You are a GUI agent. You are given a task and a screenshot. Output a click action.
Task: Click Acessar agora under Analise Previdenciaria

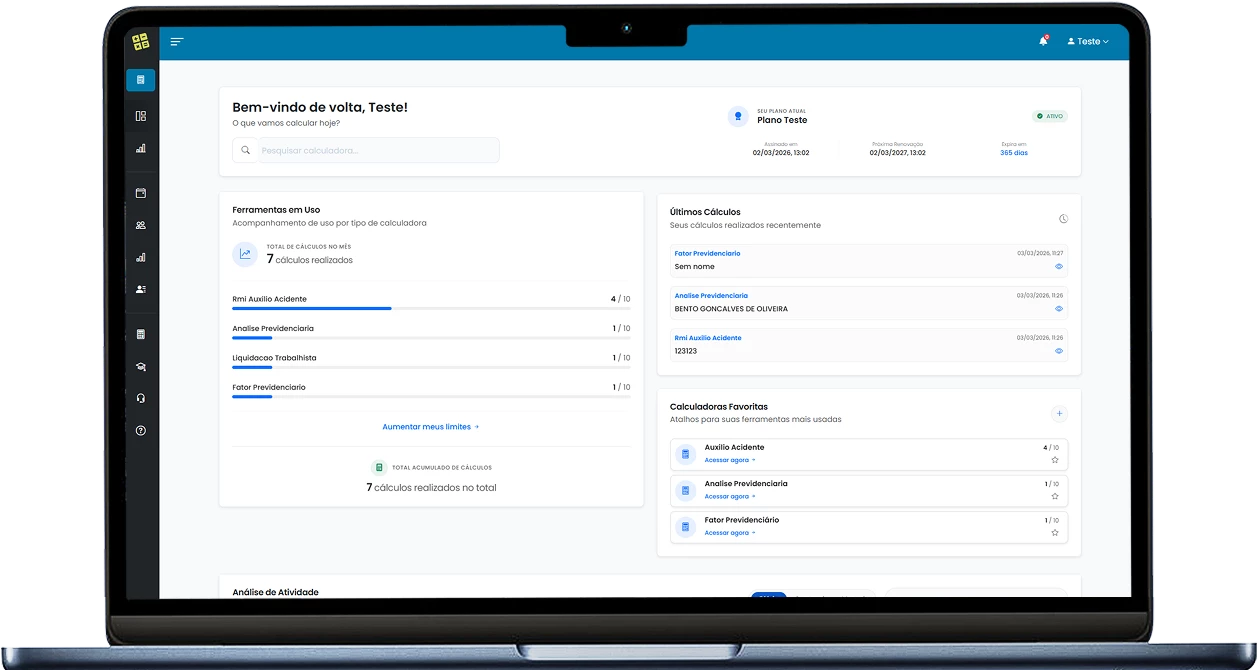[x=730, y=496]
